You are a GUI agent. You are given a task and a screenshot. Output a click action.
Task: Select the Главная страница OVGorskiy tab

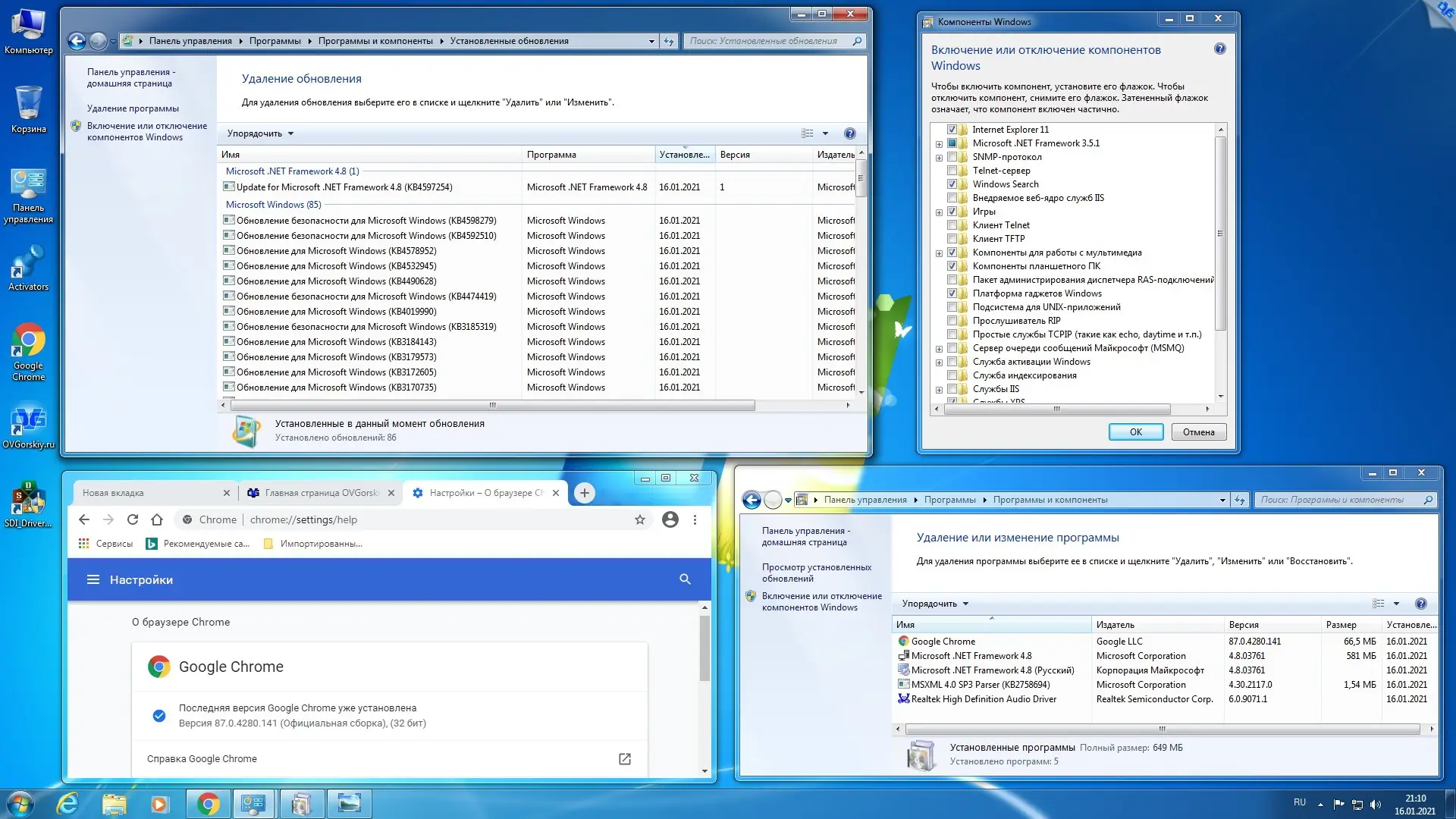click(321, 493)
